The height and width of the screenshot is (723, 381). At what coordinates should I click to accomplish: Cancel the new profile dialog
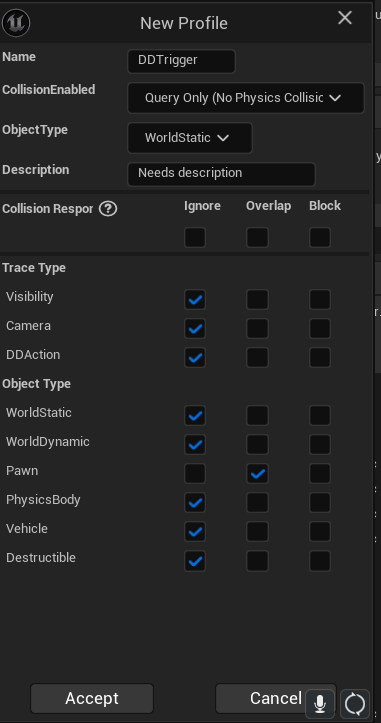[276, 698]
